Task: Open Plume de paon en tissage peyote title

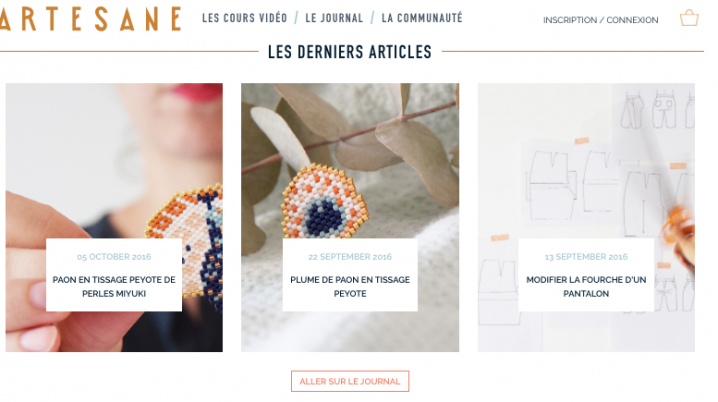Action: click(350, 286)
